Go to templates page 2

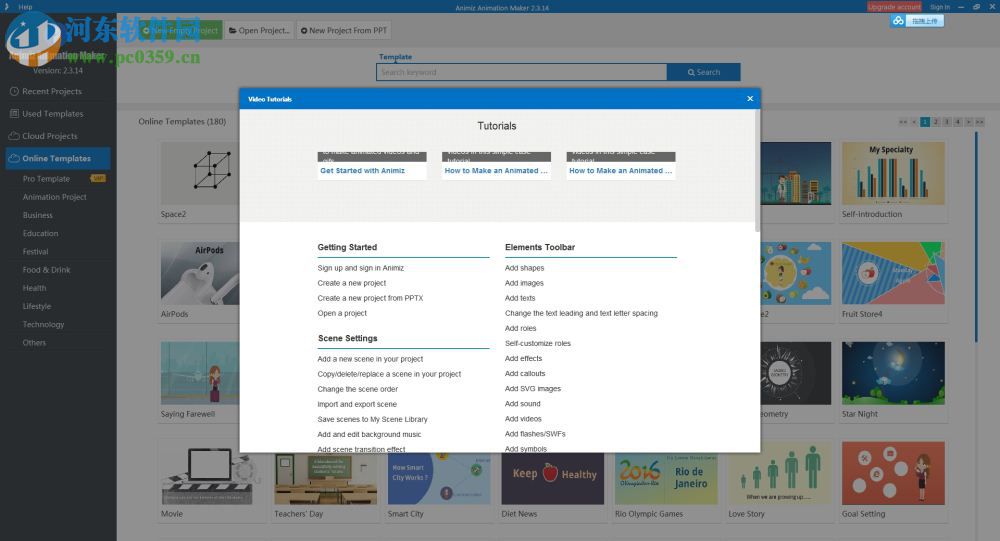point(936,122)
